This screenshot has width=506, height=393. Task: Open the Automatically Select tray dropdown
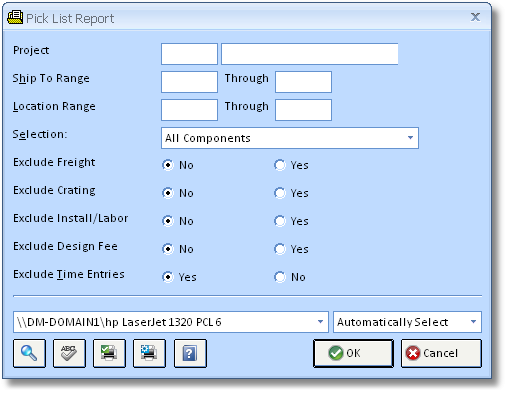pos(407,322)
